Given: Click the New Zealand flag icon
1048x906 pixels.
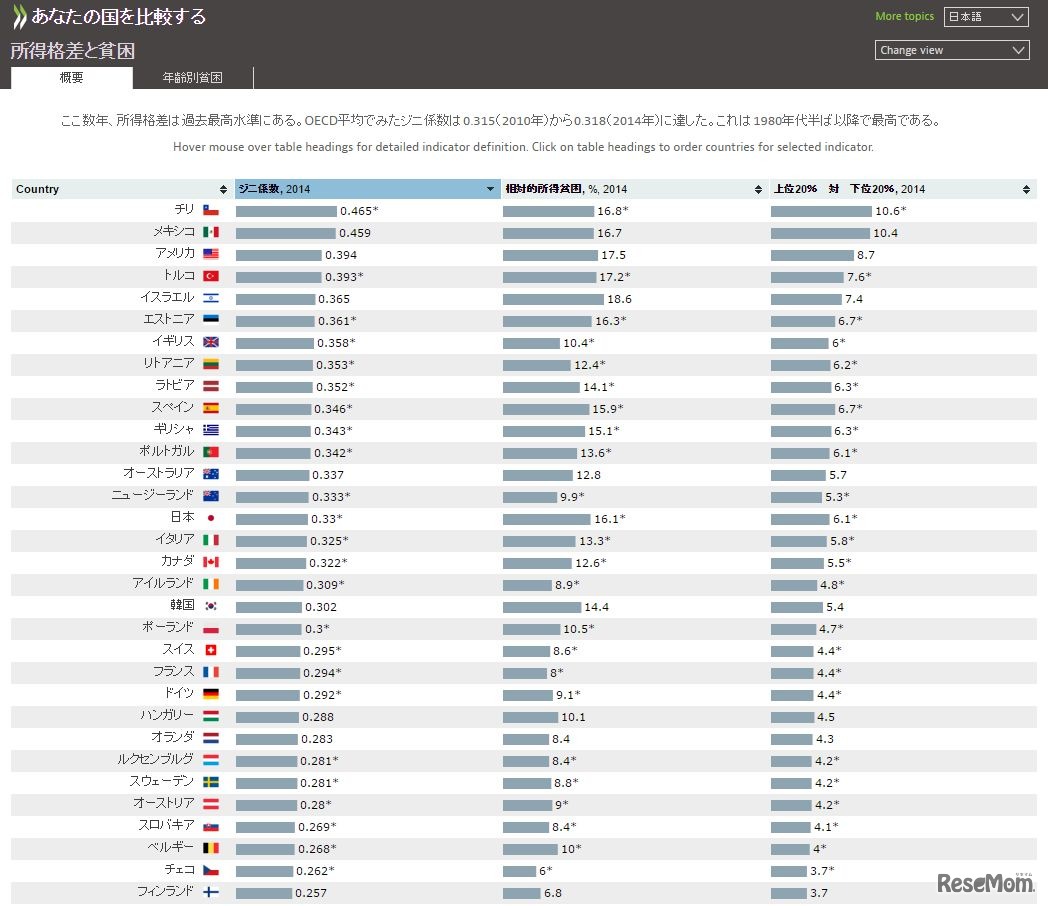Looking at the screenshot, I should 211,496.
